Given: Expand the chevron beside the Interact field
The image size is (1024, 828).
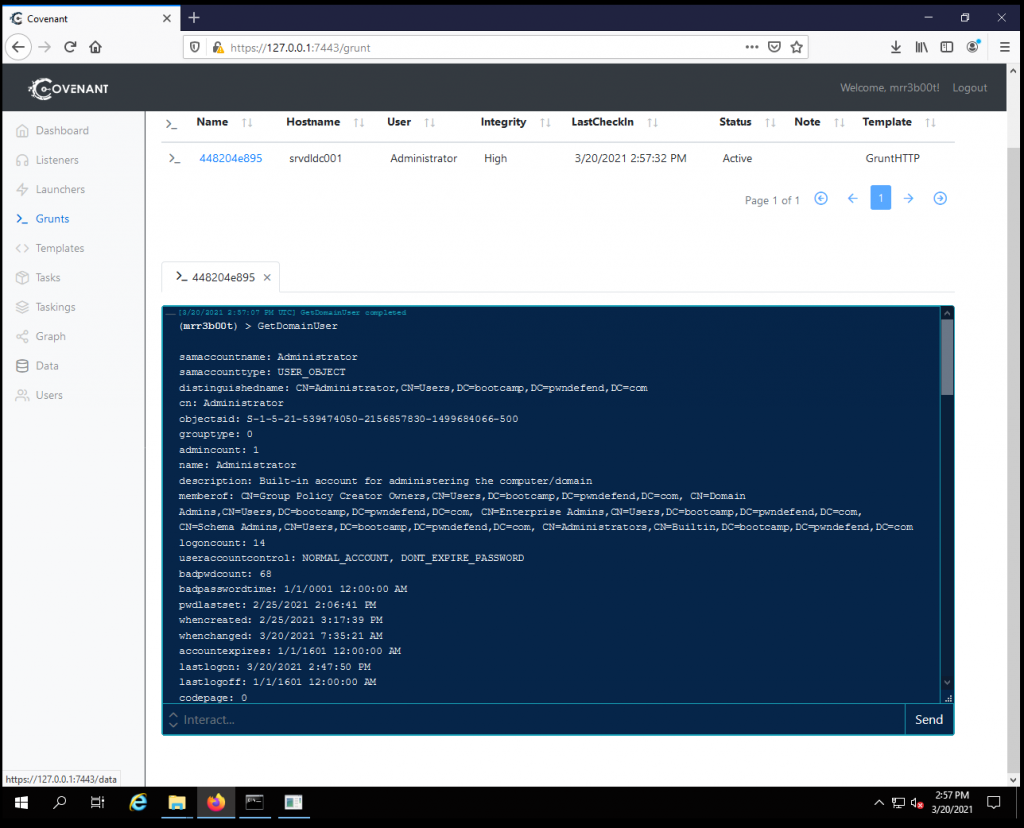Looking at the screenshot, I should coord(172,719).
